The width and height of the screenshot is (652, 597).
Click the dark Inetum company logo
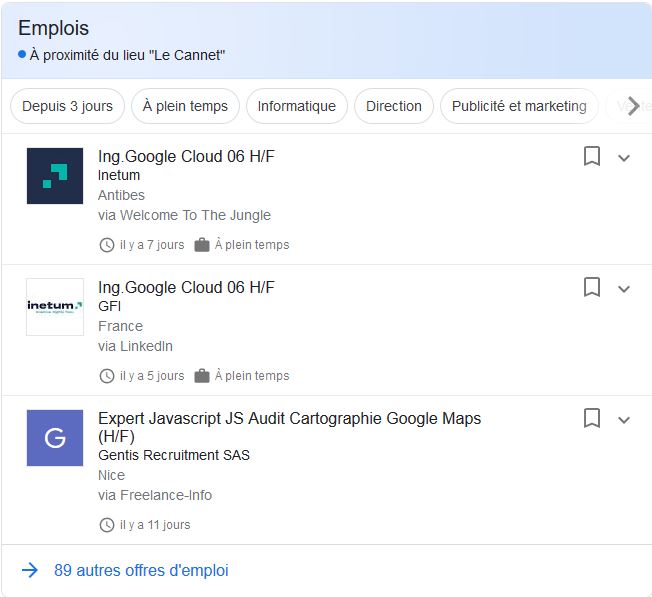pyautogui.click(x=55, y=176)
